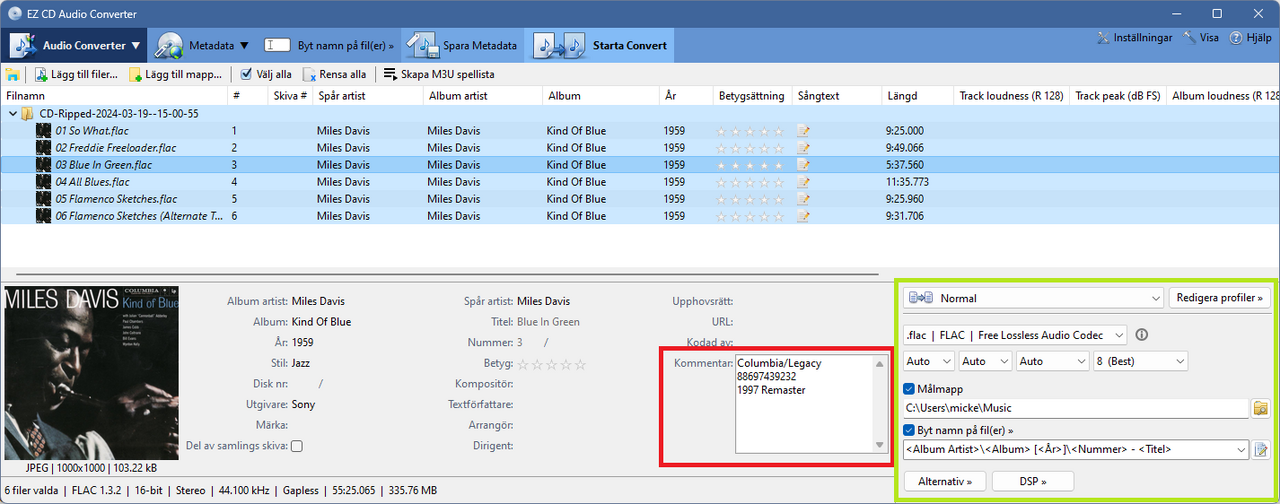
Task: Click Lägg till filer... add files icon
Action: [76, 74]
